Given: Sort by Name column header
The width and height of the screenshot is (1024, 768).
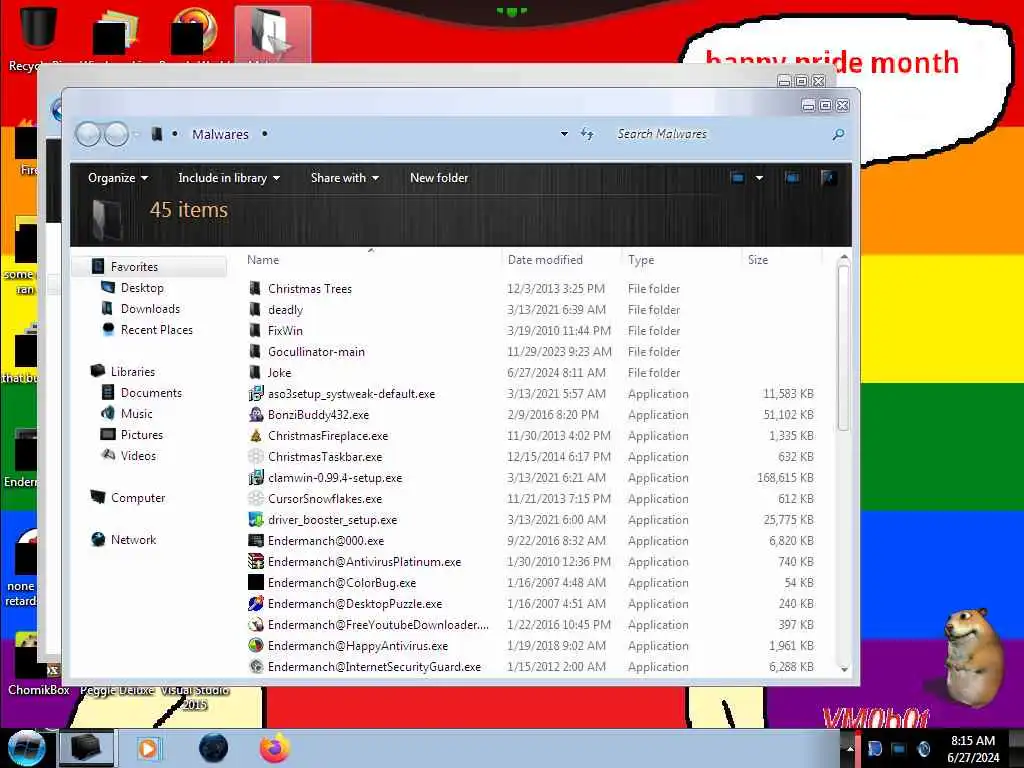Looking at the screenshot, I should pyautogui.click(x=263, y=260).
